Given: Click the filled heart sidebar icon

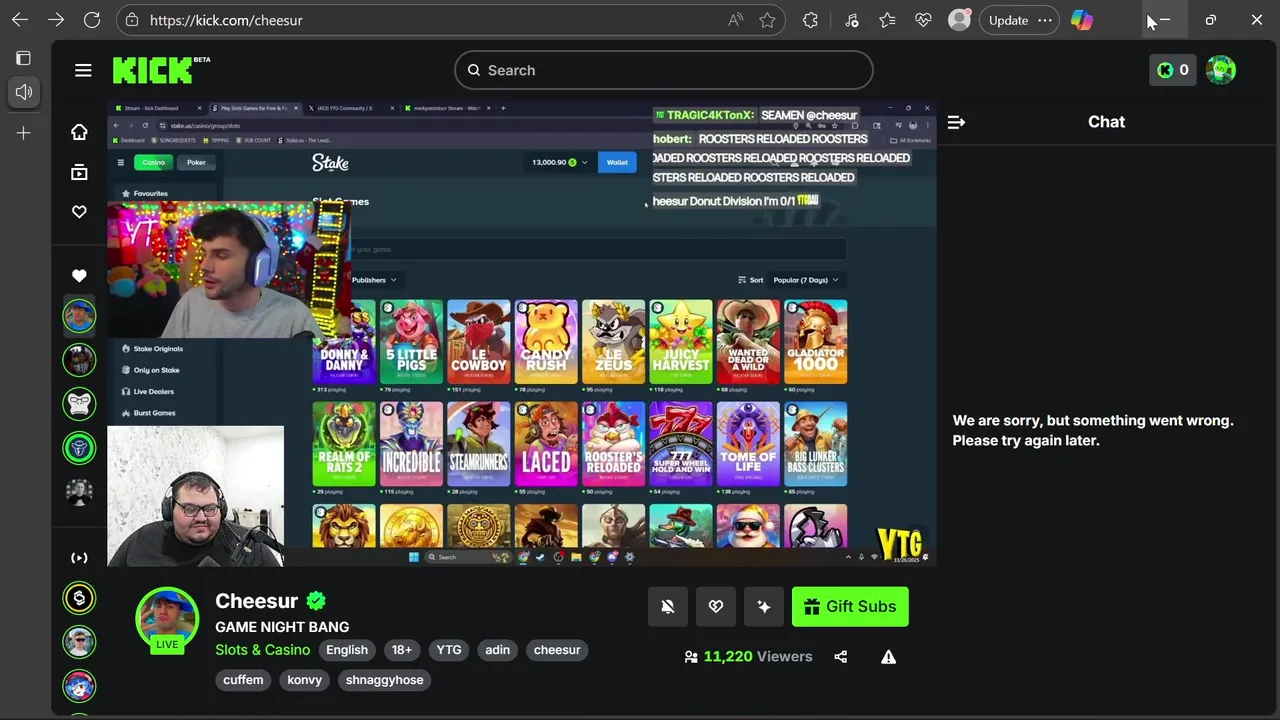Looking at the screenshot, I should pyautogui.click(x=79, y=276).
